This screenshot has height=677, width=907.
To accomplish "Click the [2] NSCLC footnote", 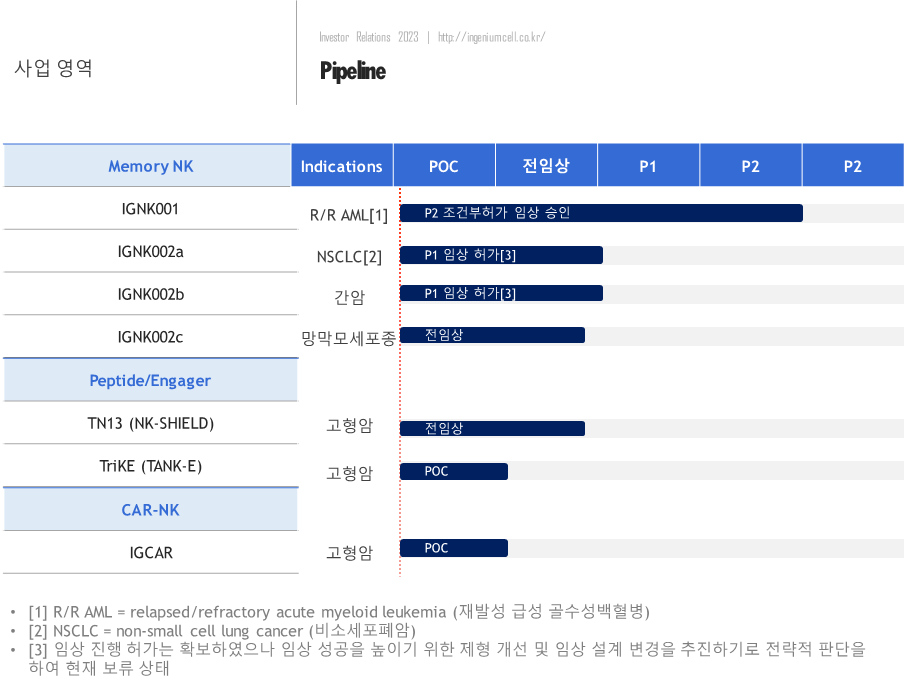I will 222,630.
